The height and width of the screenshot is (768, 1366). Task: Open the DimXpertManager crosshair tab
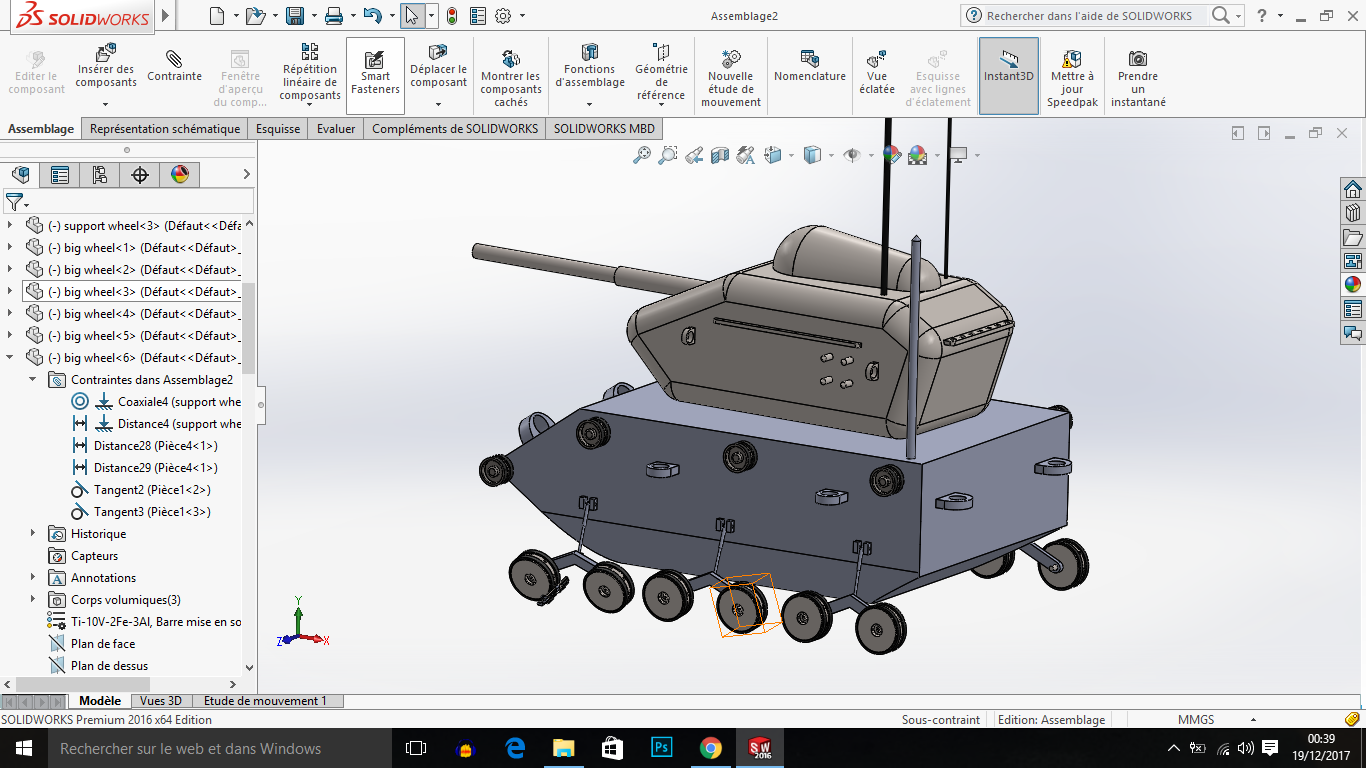[140, 175]
